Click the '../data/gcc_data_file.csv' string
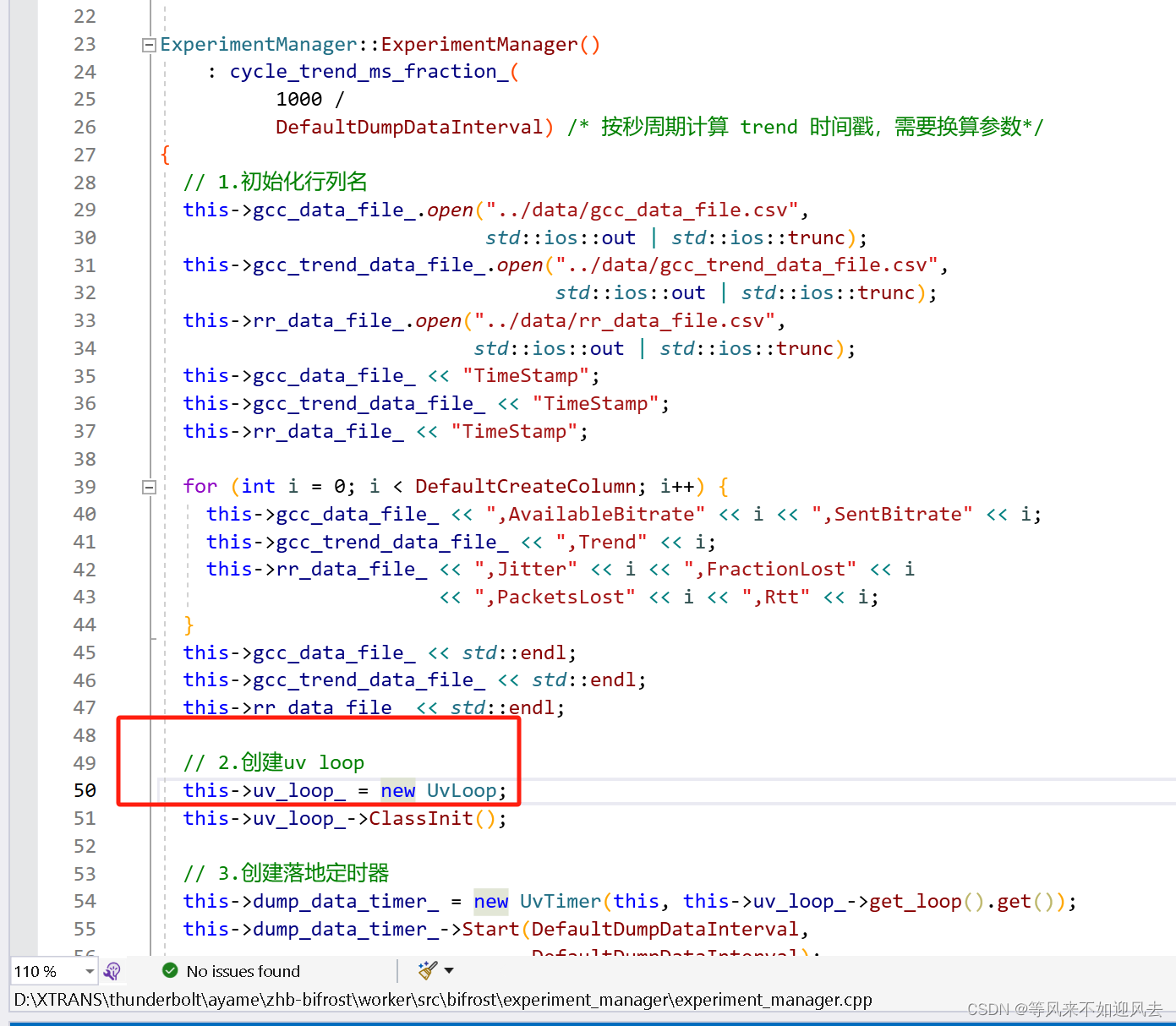 [x=643, y=210]
